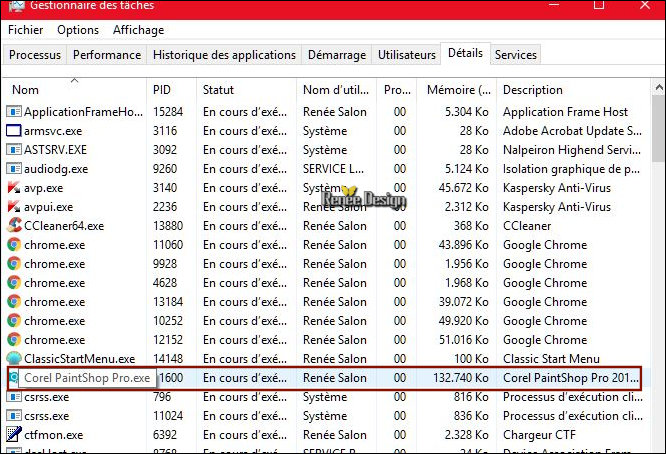Click the CCleaner64.exe icon
Image resolution: width=666 pixels, height=454 pixels.
tap(14, 226)
